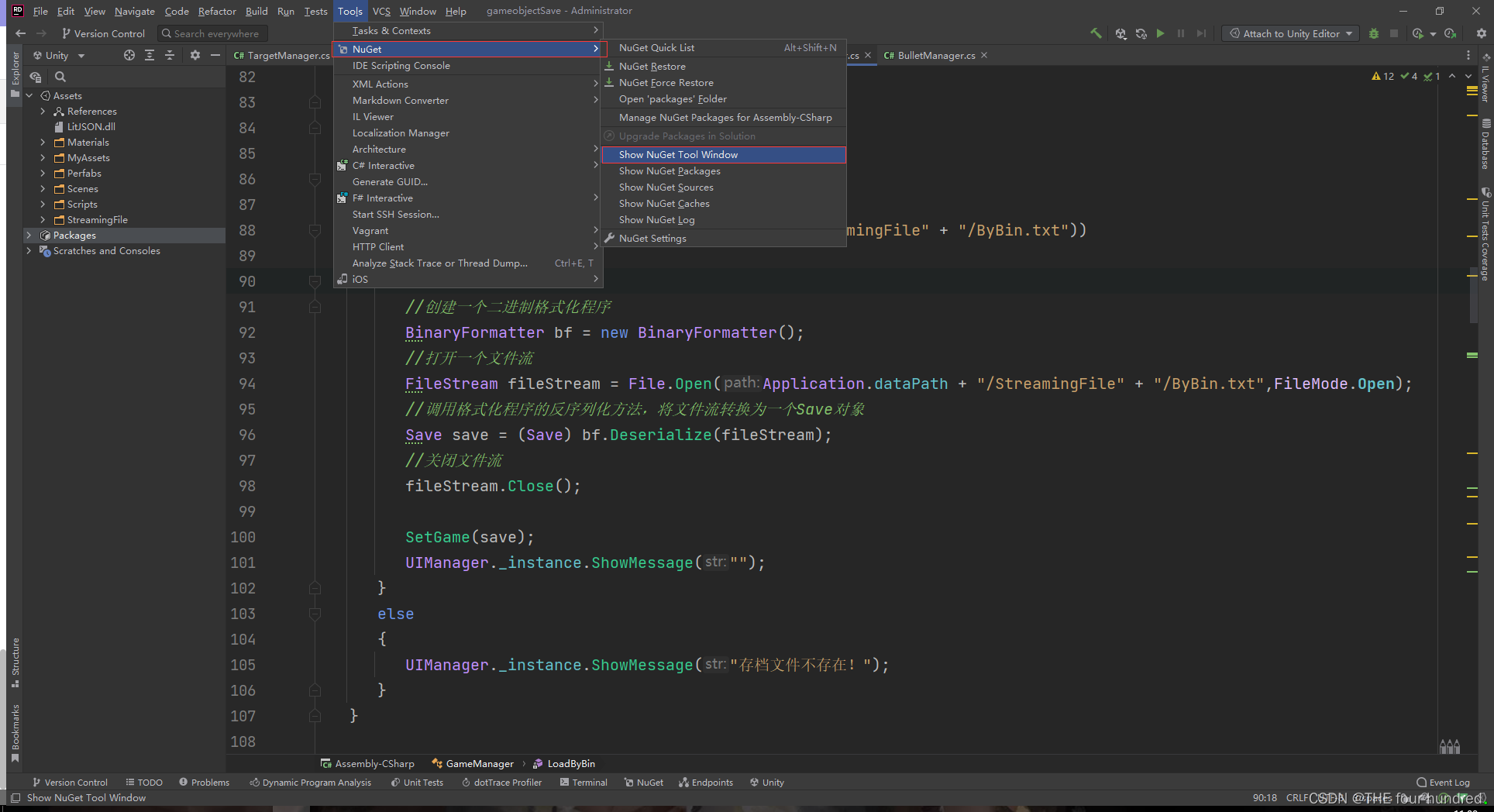Click the Stop square icon

tap(1394, 33)
